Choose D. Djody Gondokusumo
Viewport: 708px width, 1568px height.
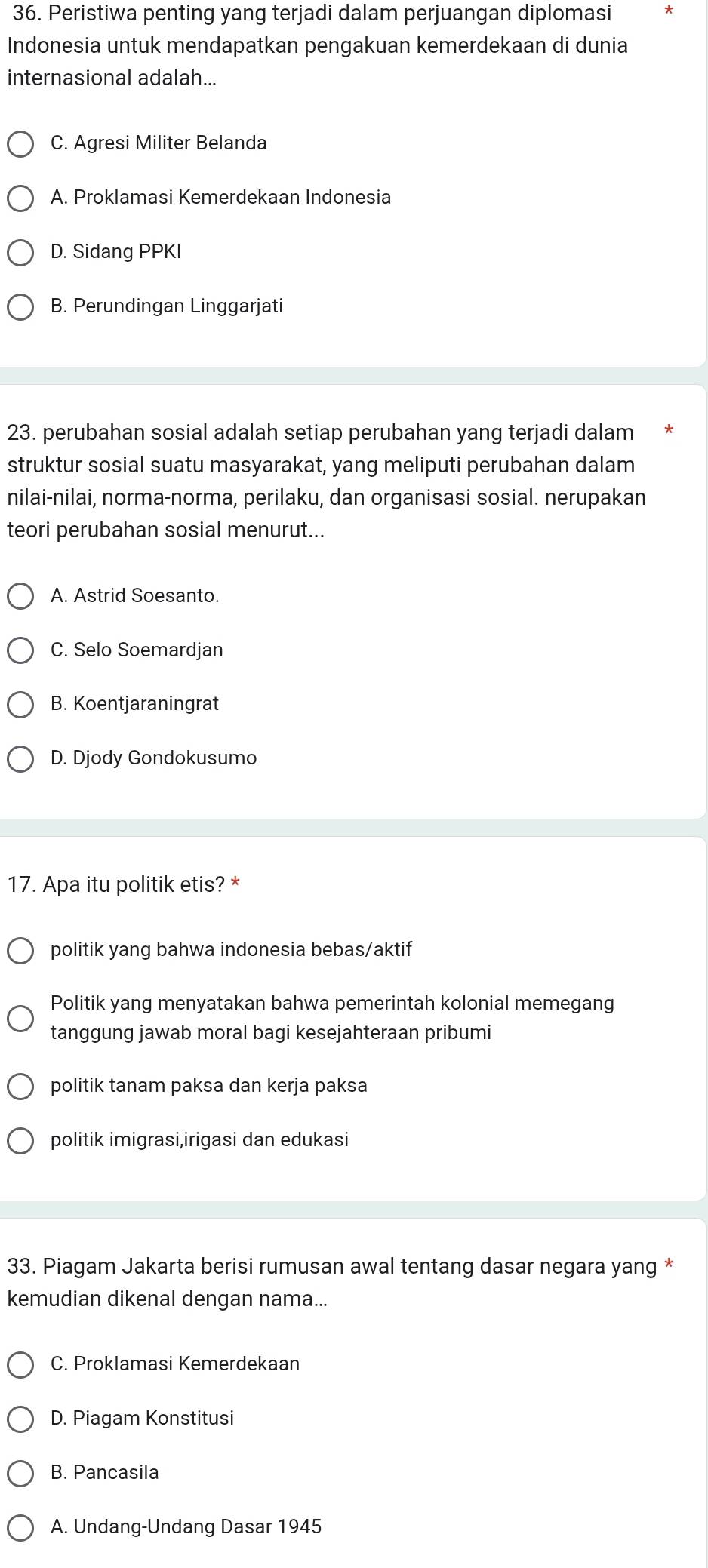[x=20, y=759]
